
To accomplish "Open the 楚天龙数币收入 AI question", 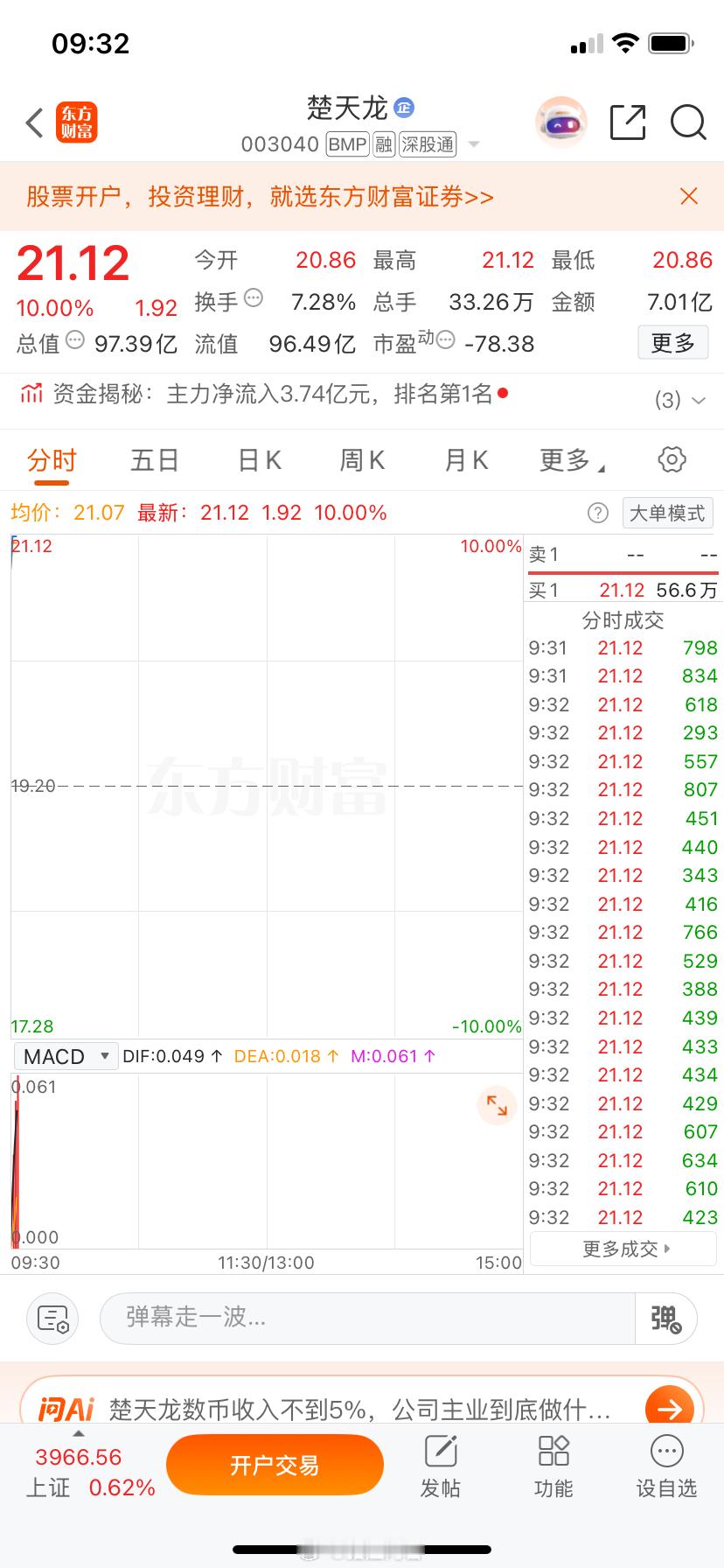I will pyautogui.click(x=359, y=1409).
